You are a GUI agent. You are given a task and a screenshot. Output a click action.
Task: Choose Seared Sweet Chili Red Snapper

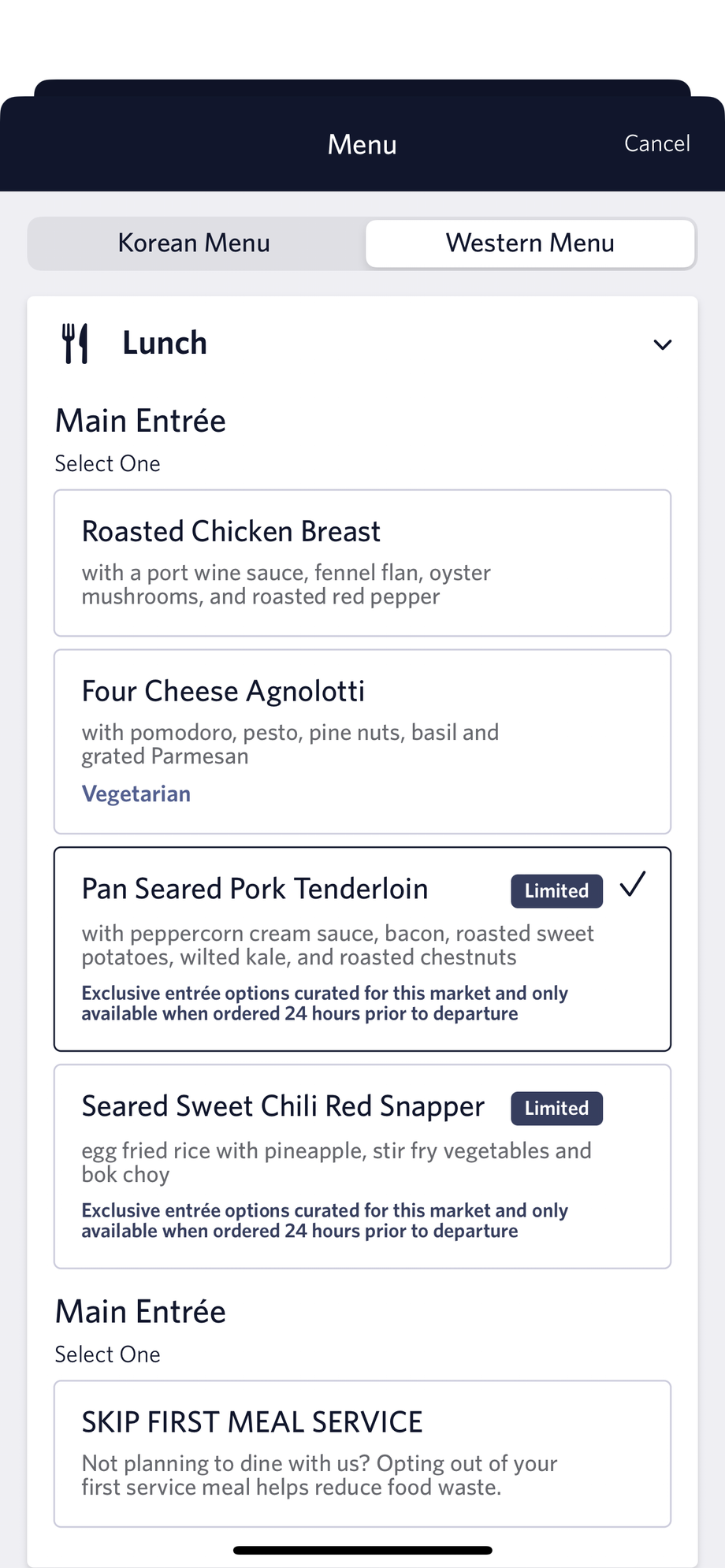[362, 1166]
